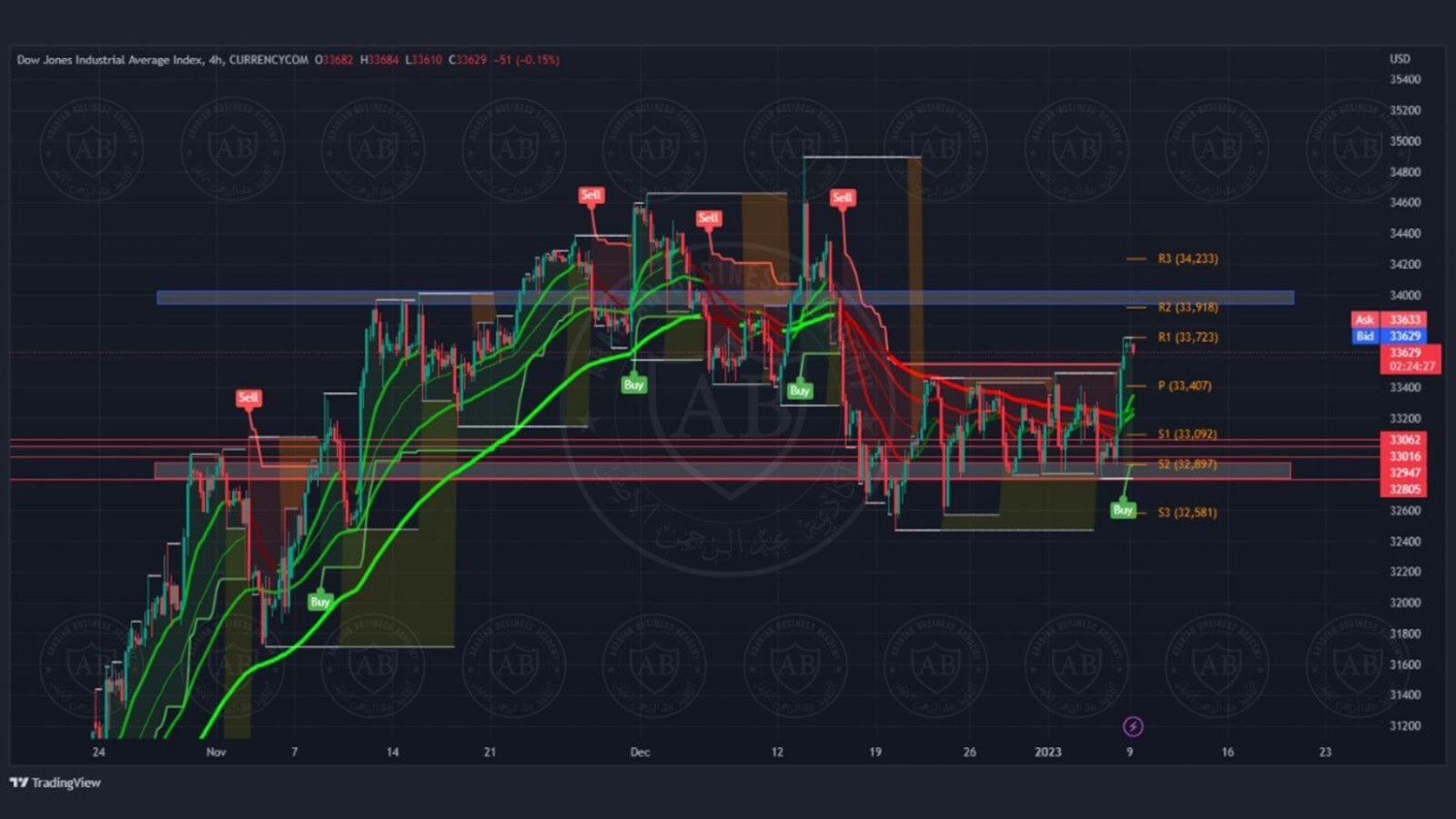Image resolution: width=1456 pixels, height=819 pixels.
Task: Click the 32805 red price line label
Action: [1405, 489]
